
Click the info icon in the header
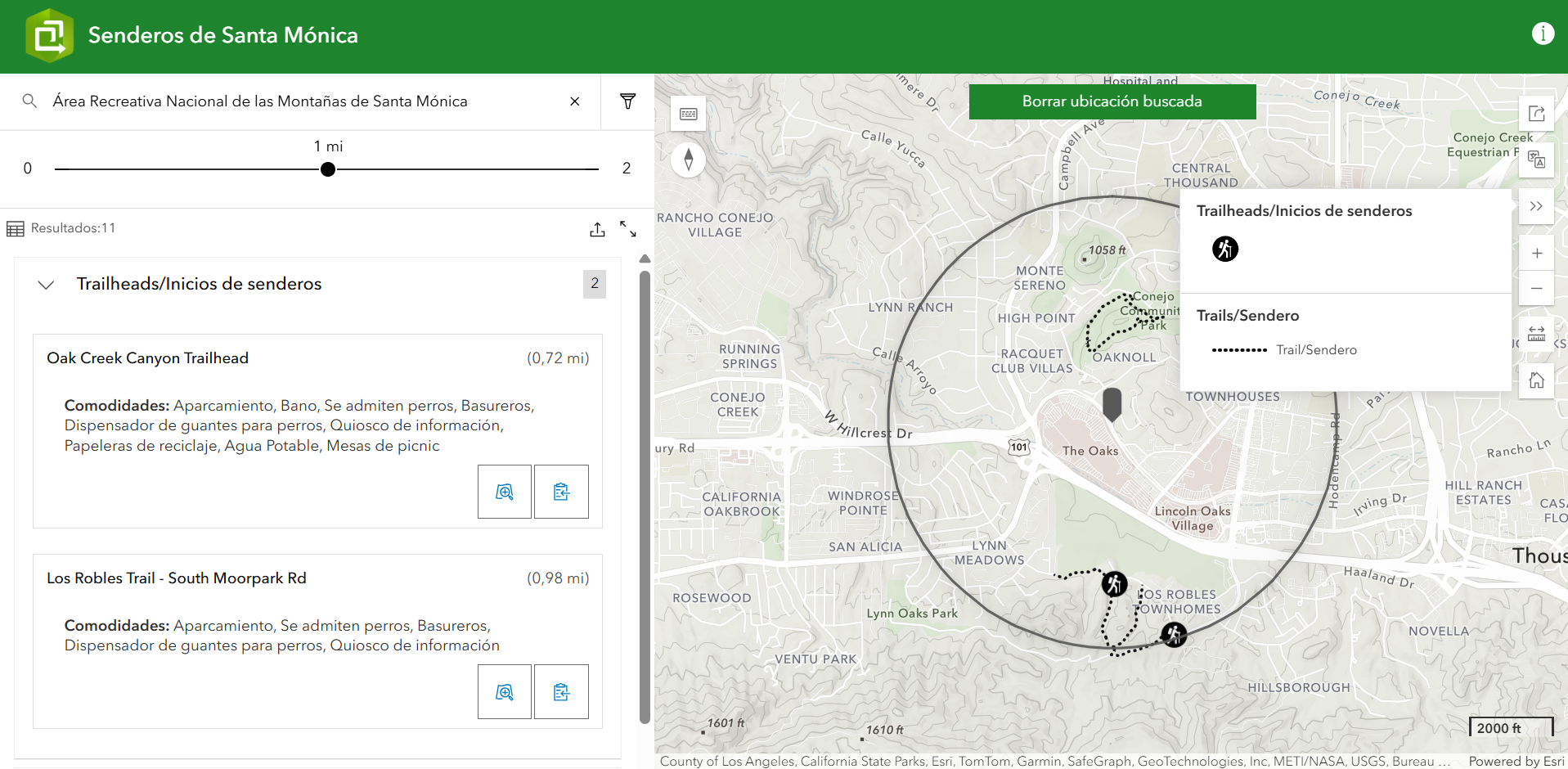pos(1542,34)
